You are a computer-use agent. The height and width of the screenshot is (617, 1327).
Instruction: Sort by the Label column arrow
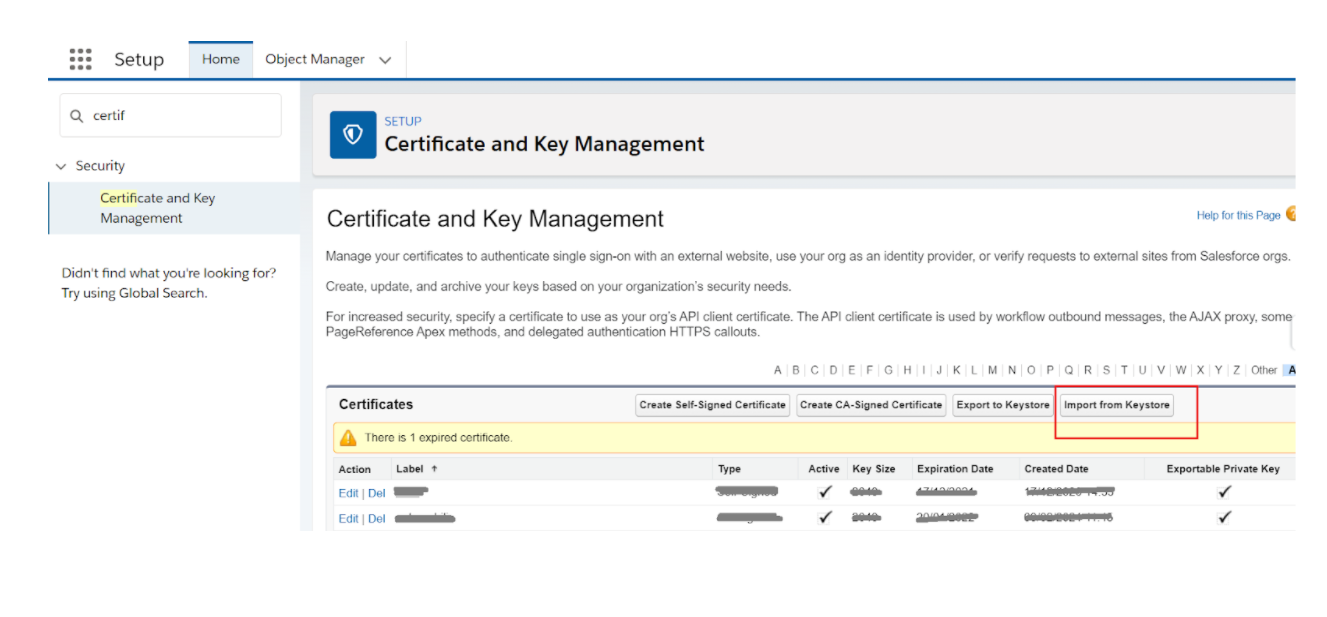tap(434, 469)
